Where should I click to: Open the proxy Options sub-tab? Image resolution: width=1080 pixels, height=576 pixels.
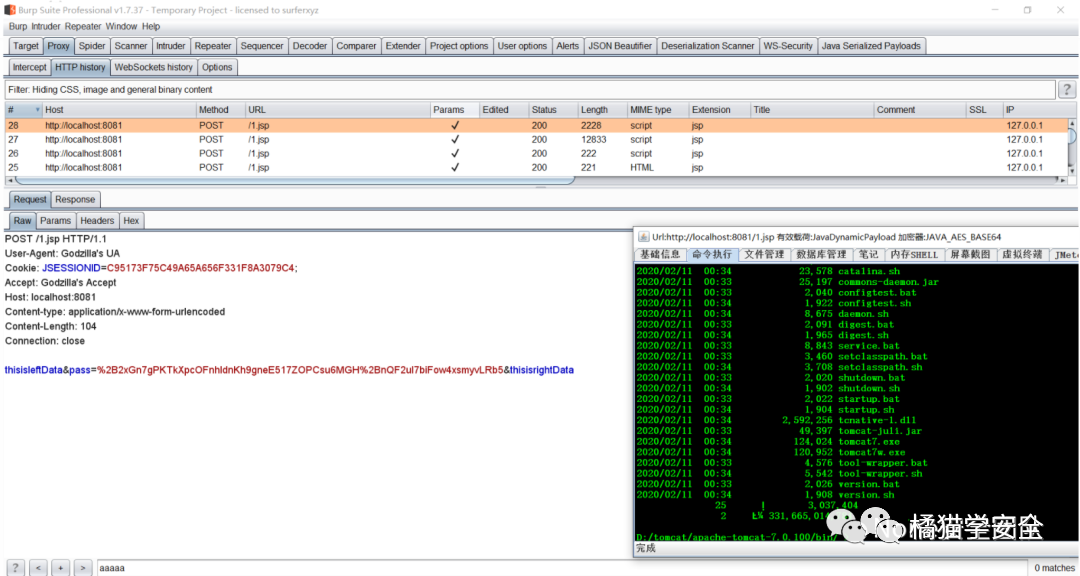tap(217, 67)
